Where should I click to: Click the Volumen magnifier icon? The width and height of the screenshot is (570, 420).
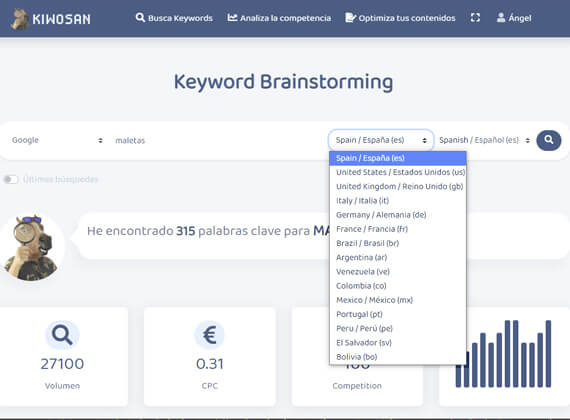[62, 335]
